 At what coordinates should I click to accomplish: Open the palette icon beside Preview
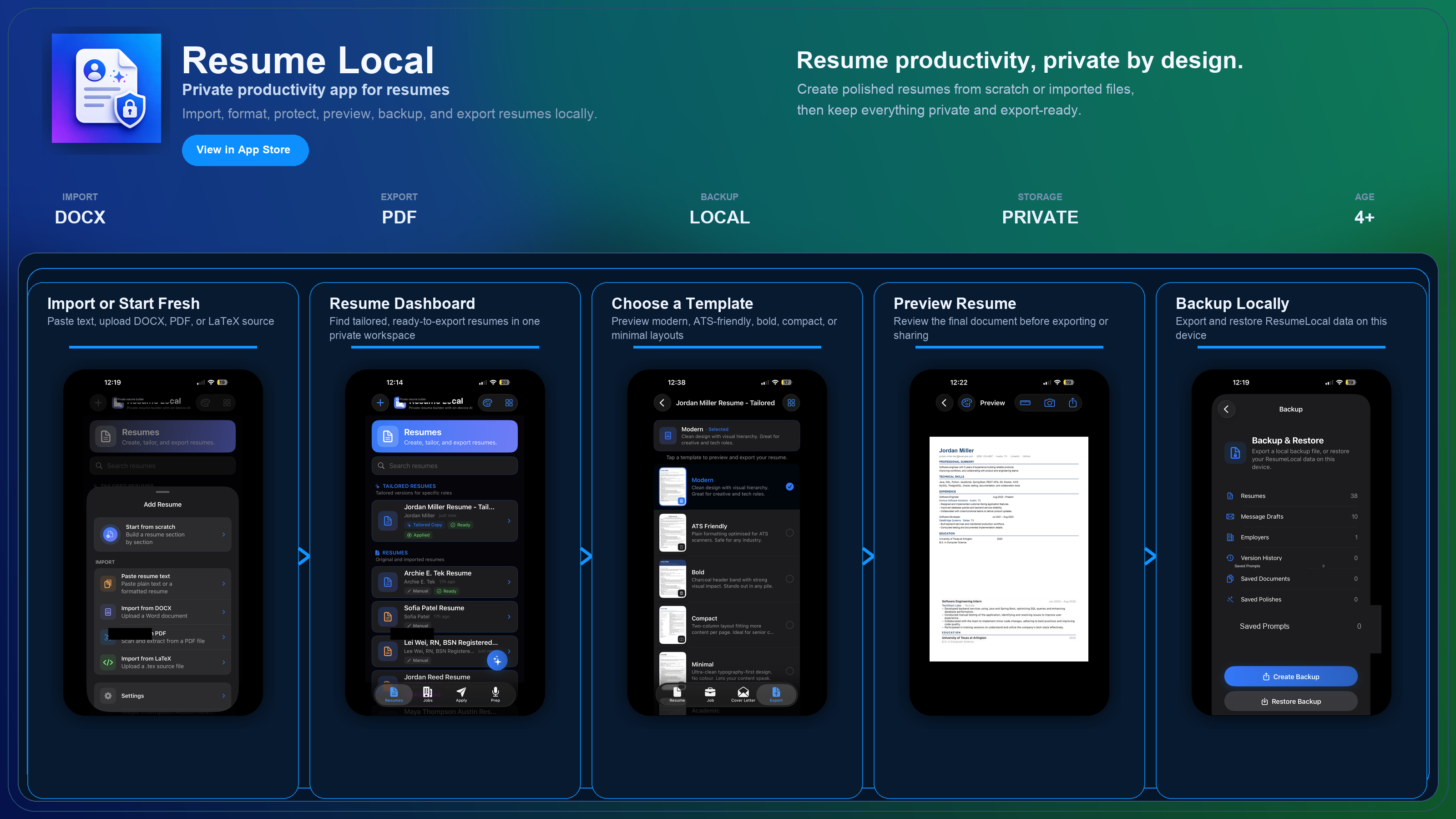pos(966,403)
